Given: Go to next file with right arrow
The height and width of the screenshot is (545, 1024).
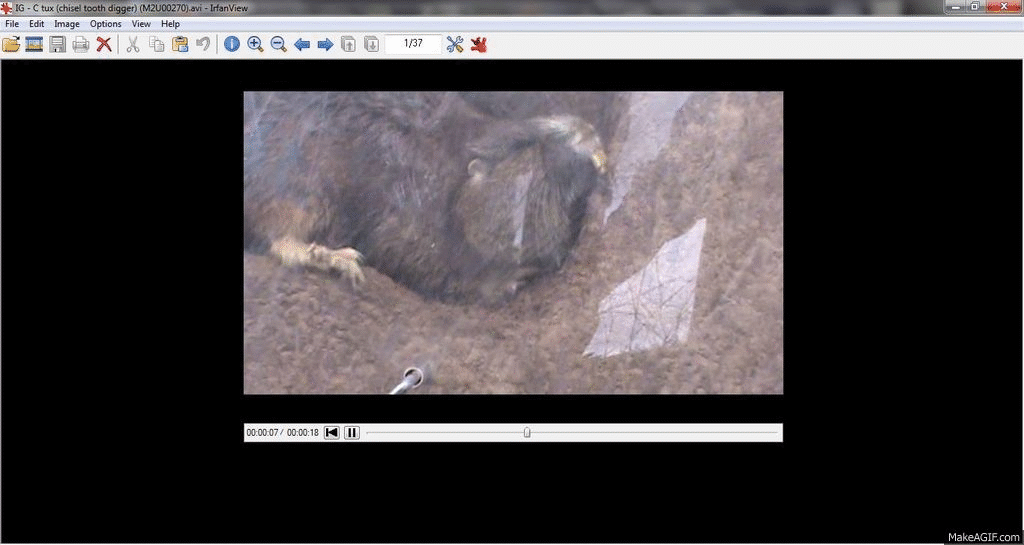Looking at the screenshot, I should [325, 44].
